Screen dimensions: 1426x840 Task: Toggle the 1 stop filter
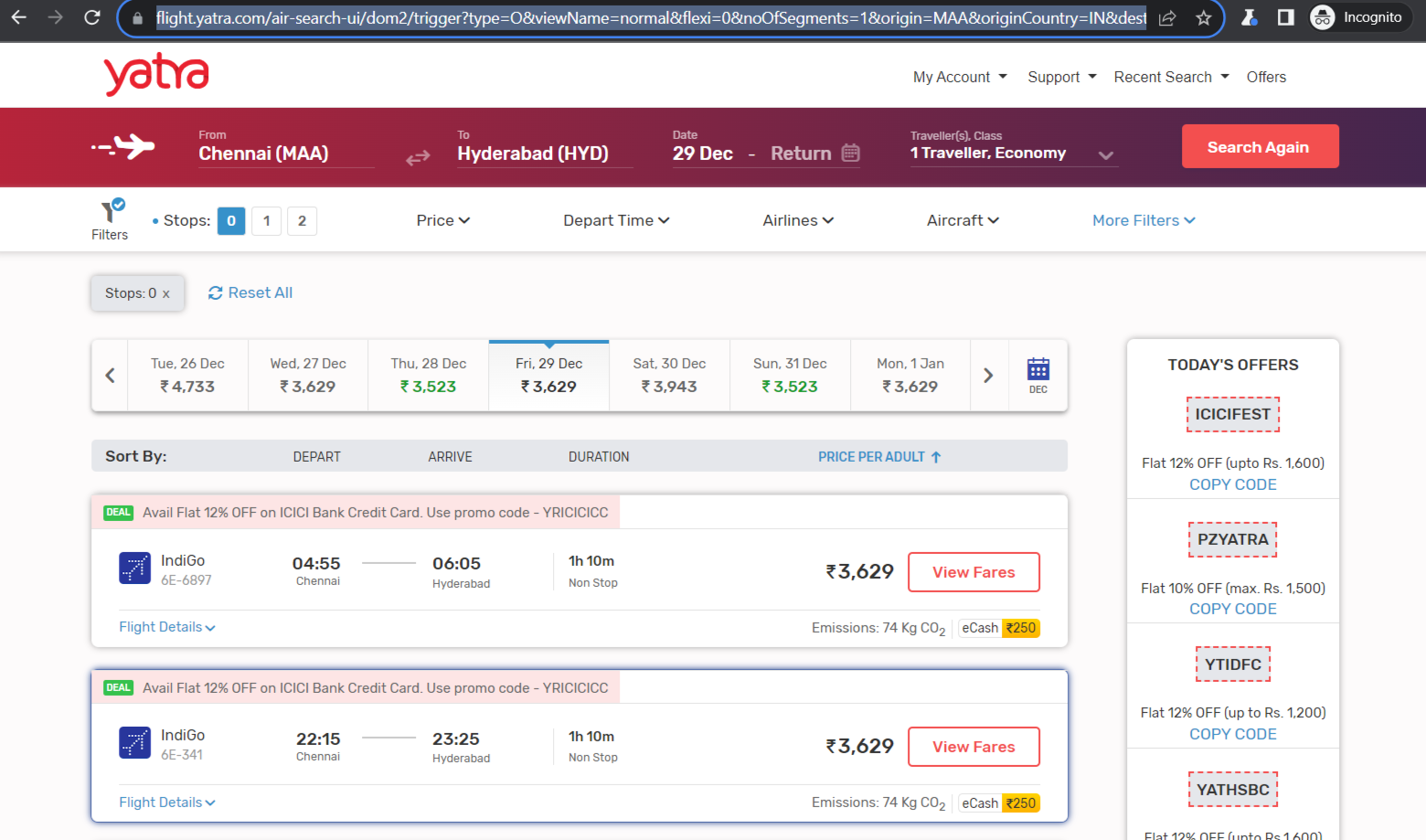tap(266, 220)
